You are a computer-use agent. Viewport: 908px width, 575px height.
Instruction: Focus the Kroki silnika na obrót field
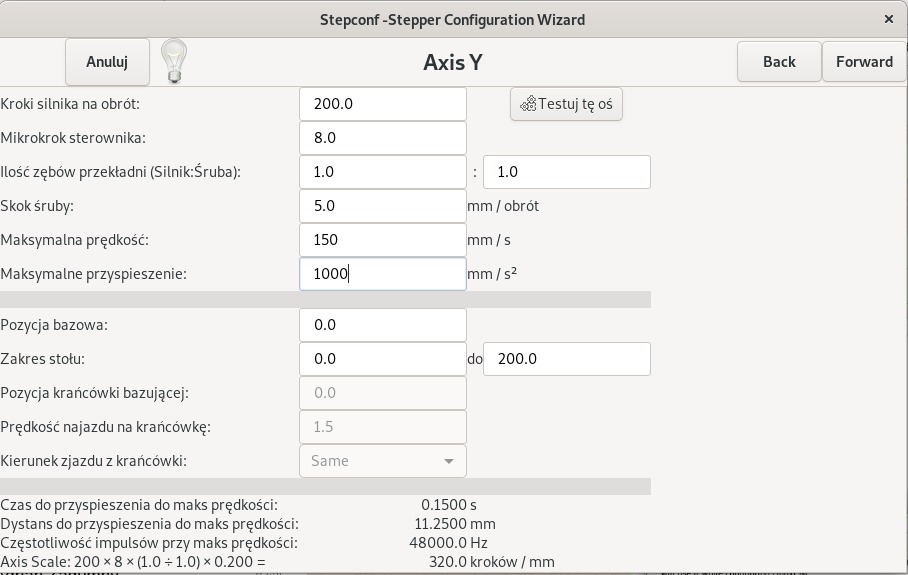(x=383, y=104)
